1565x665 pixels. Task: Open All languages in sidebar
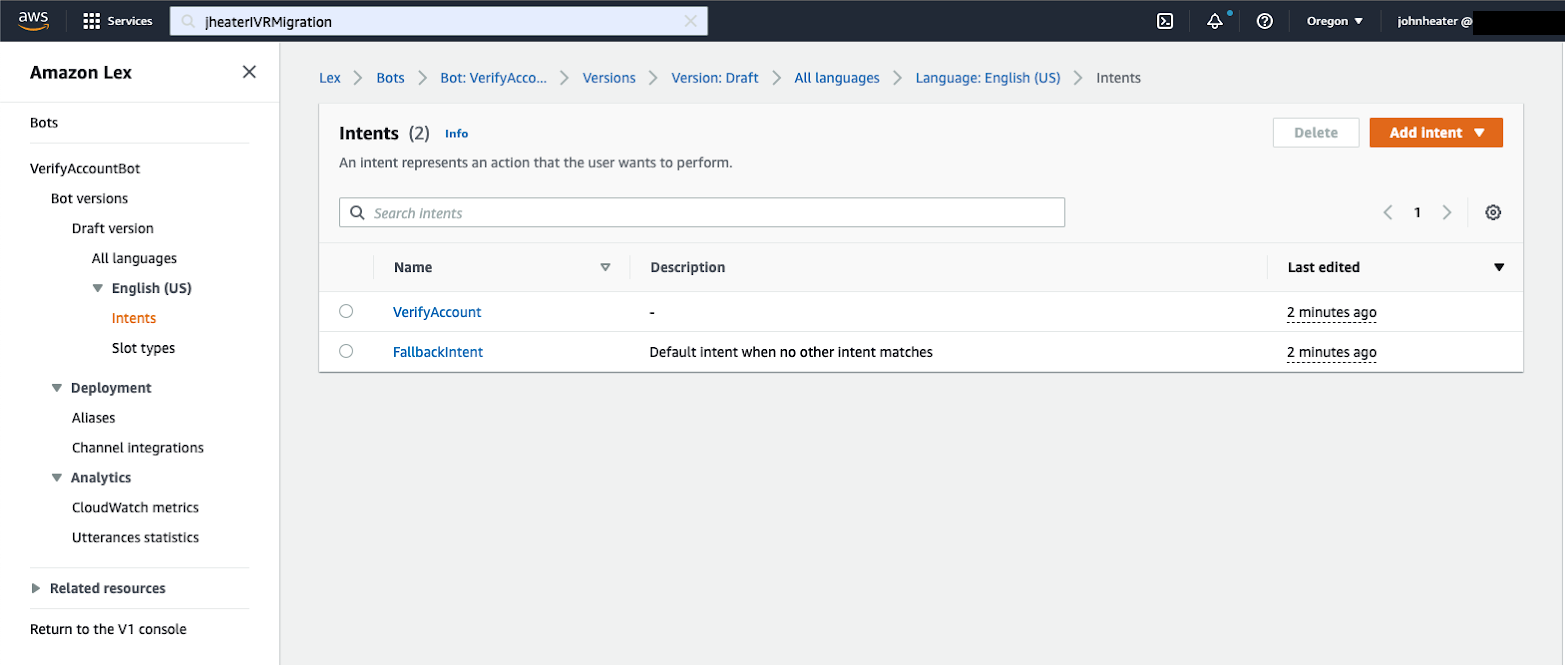[x=134, y=258]
